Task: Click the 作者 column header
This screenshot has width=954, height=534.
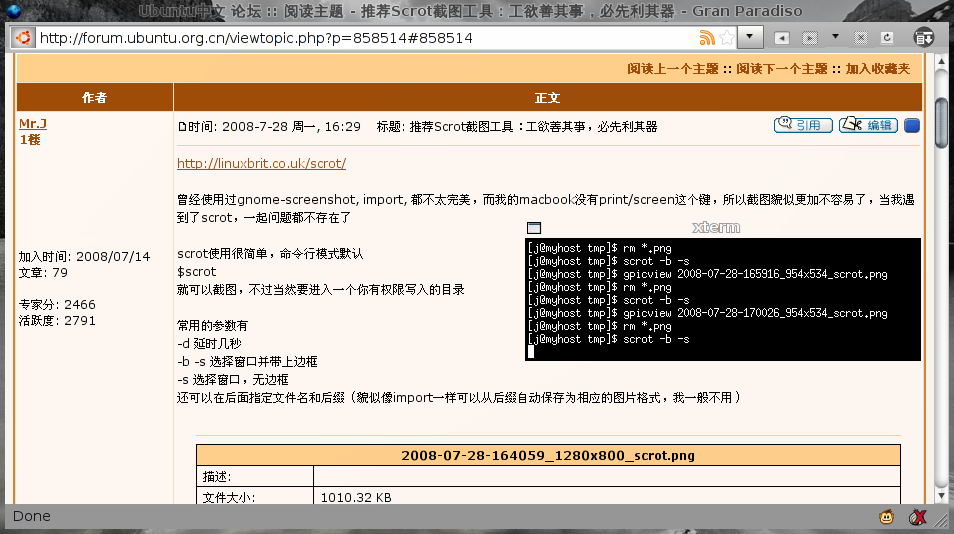Action: (95, 97)
